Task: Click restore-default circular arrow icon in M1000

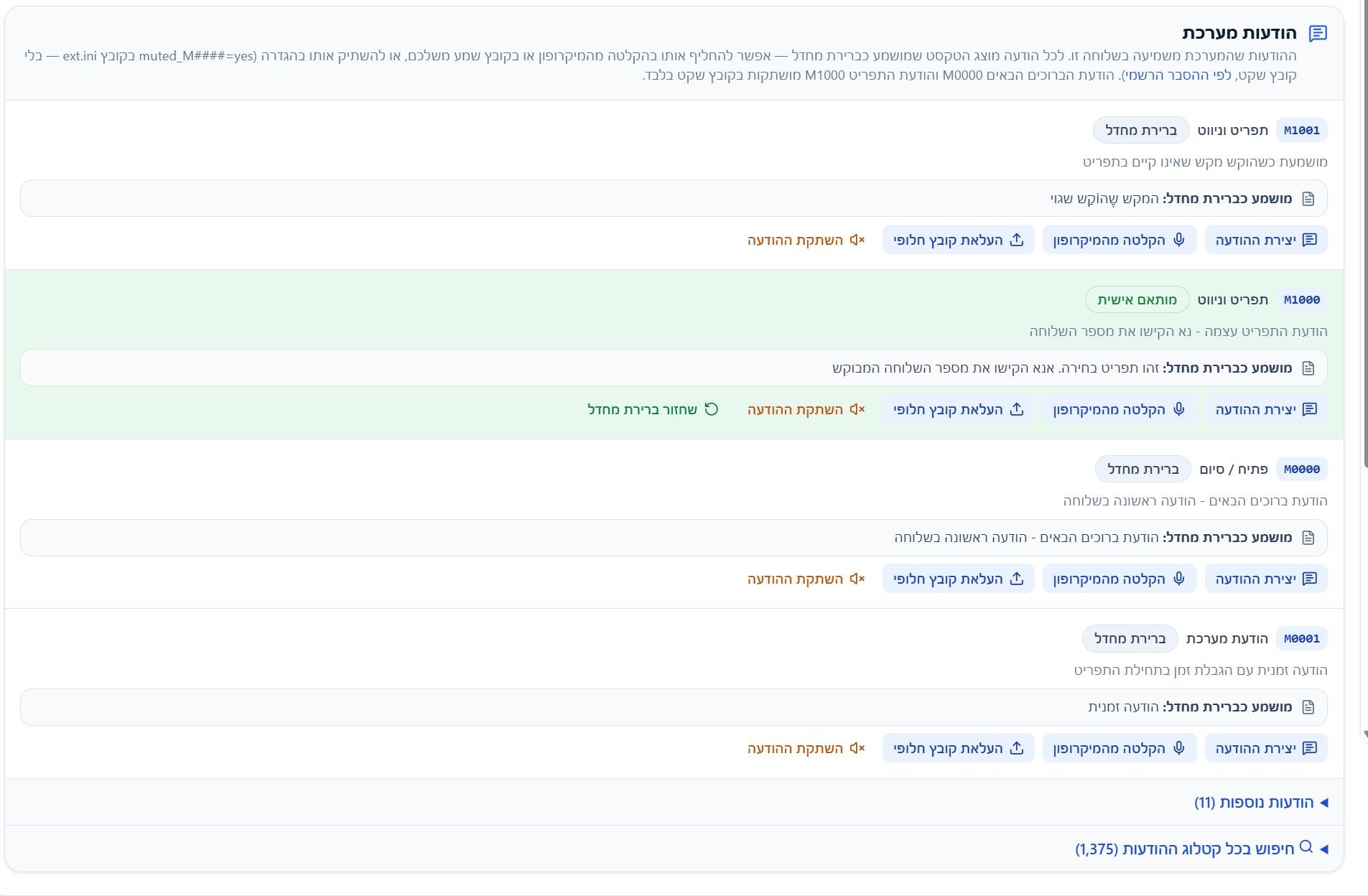Action: [x=711, y=409]
